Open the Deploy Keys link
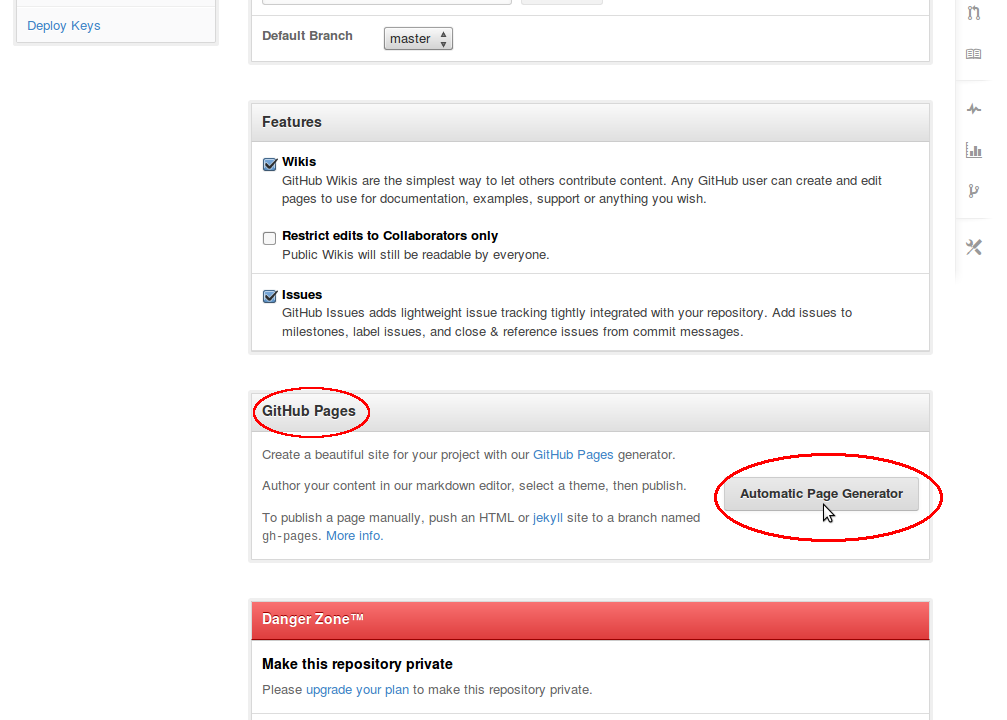1007x720 pixels. [x=64, y=26]
